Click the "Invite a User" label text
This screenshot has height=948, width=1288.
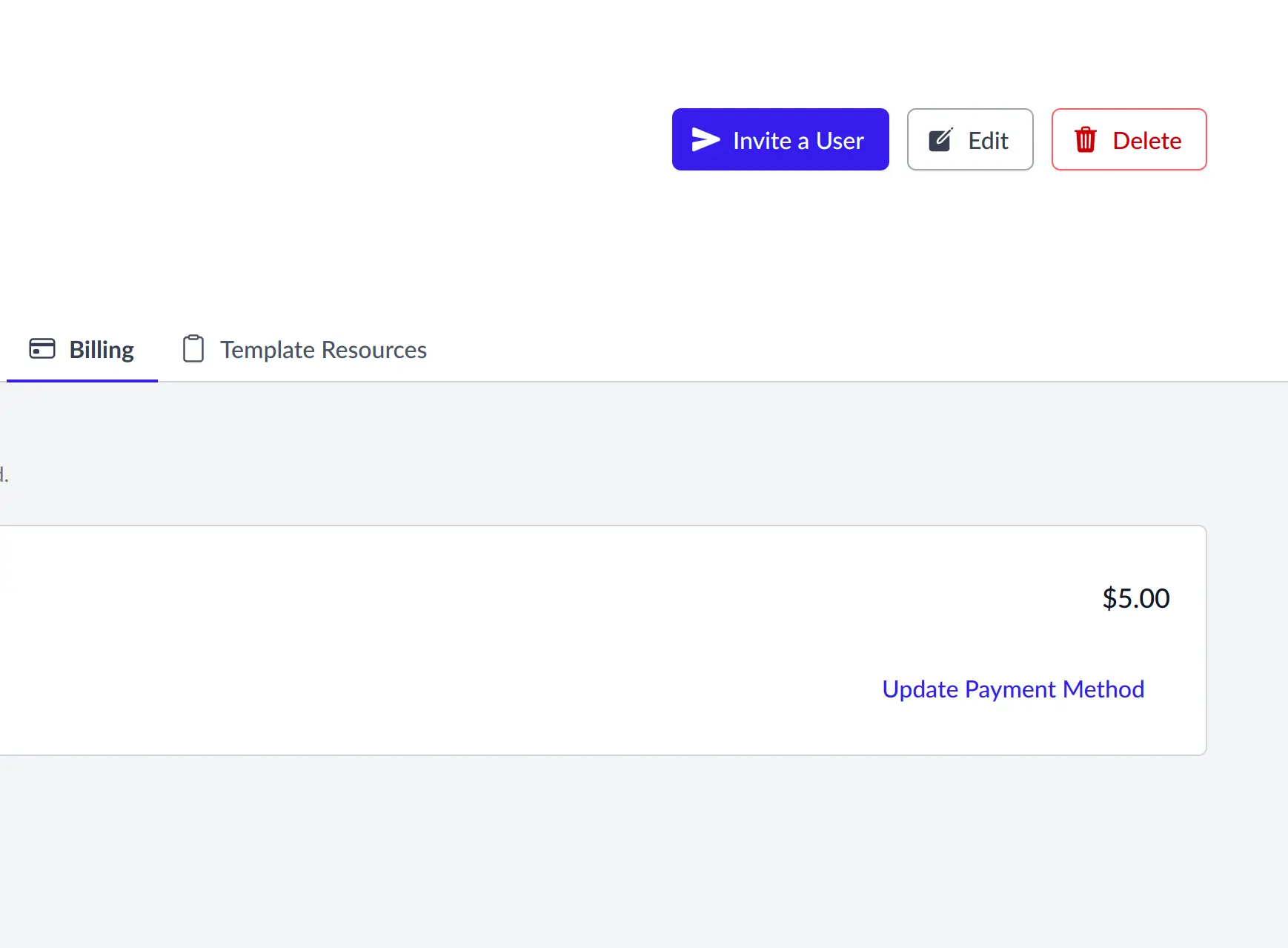pyautogui.click(x=798, y=141)
